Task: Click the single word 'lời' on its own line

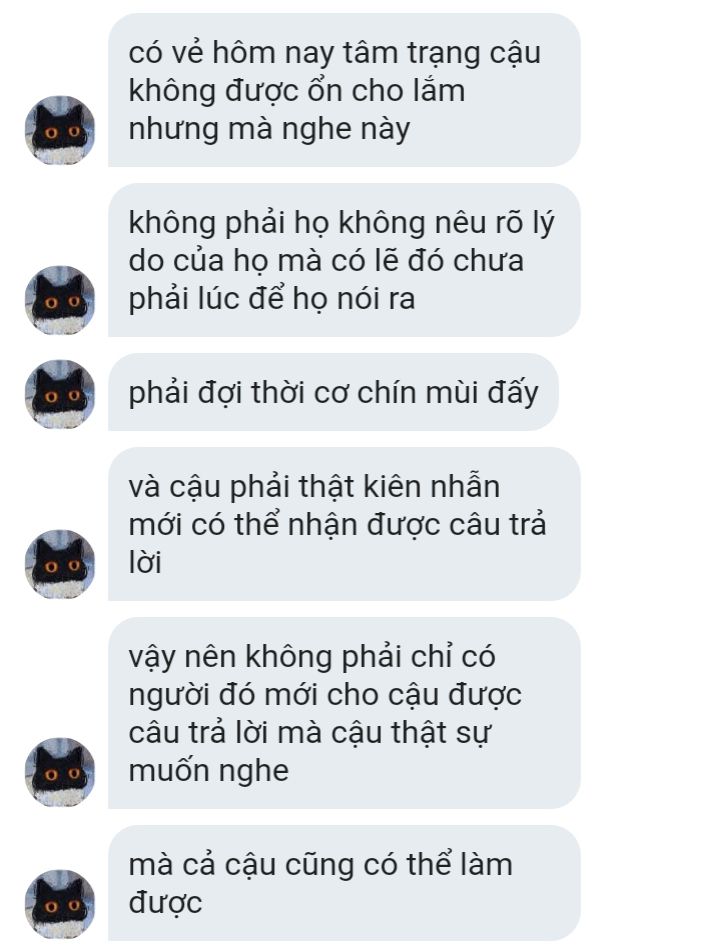Action: [x=145, y=562]
